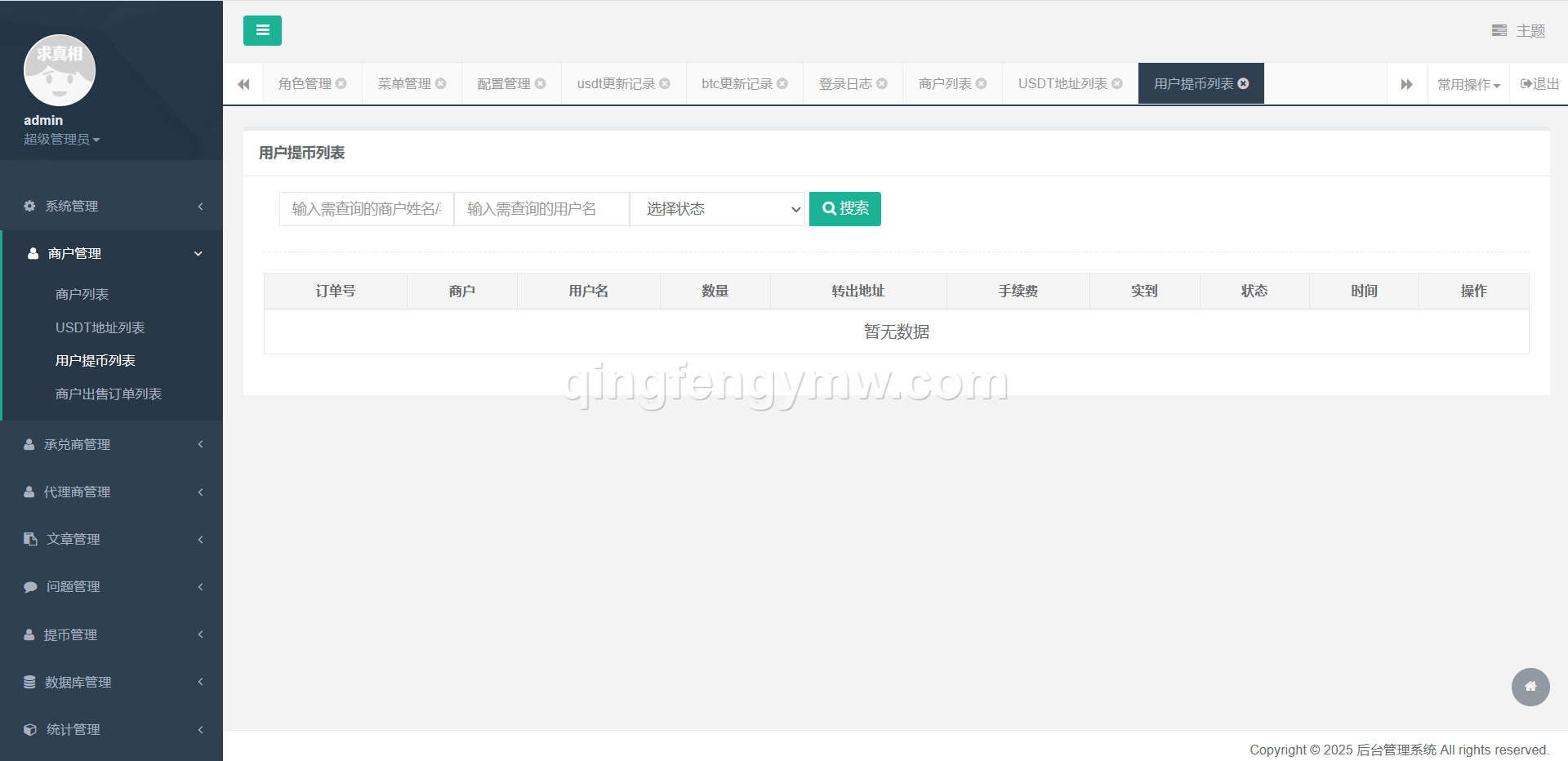Close the 登录日志 tab
Screen dimensions: 1568x761
click(x=882, y=83)
